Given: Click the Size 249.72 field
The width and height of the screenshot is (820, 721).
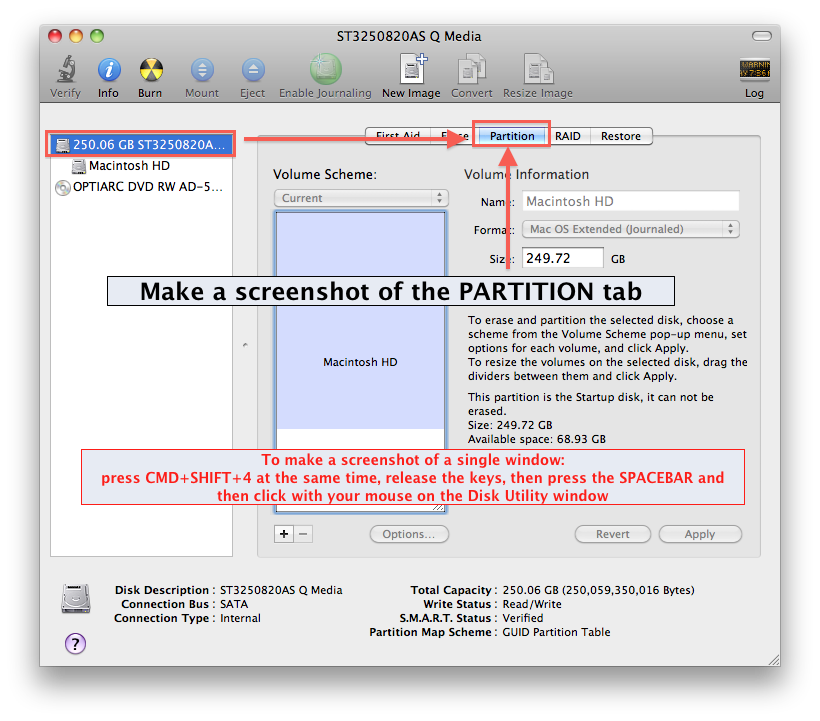Looking at the screenshot, I should tap(563, 258).
